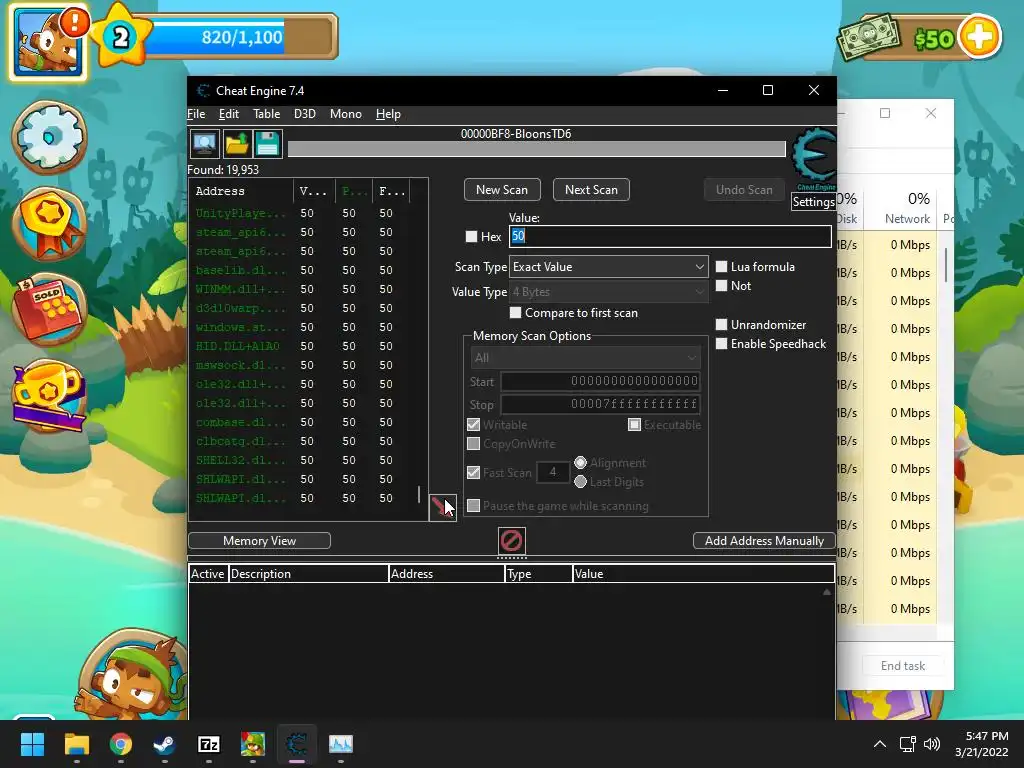1024x768 pixels.
Task: Toggle the Unrandomizer checkbox
Action: (x=722, y=325)
